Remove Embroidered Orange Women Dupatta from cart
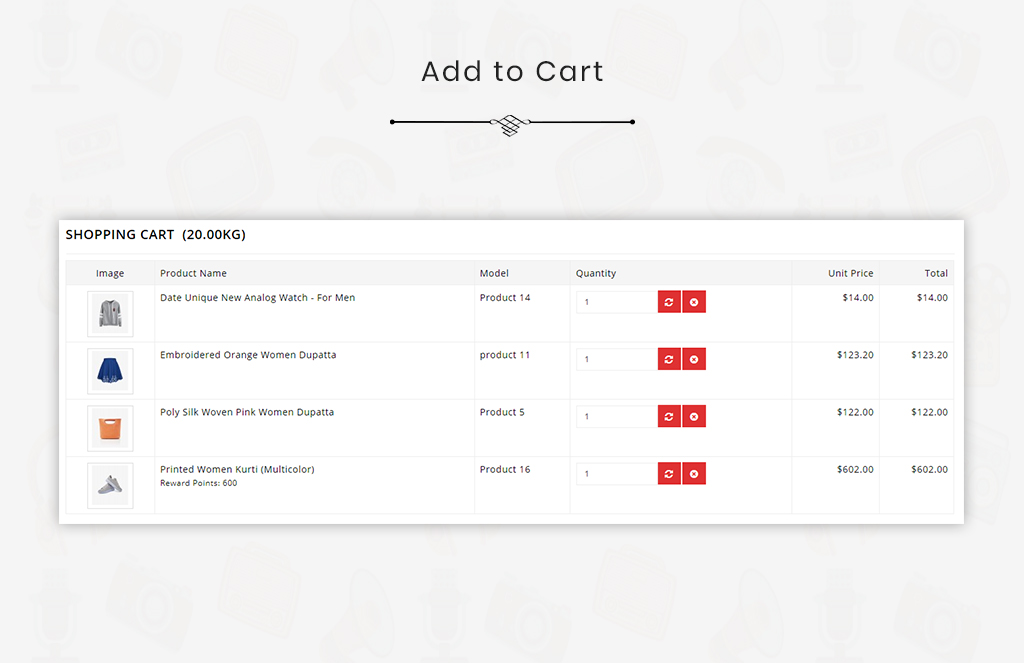The width and height of the screenshot is (1024, 663). pyautogui.click(x=694, y=359)
